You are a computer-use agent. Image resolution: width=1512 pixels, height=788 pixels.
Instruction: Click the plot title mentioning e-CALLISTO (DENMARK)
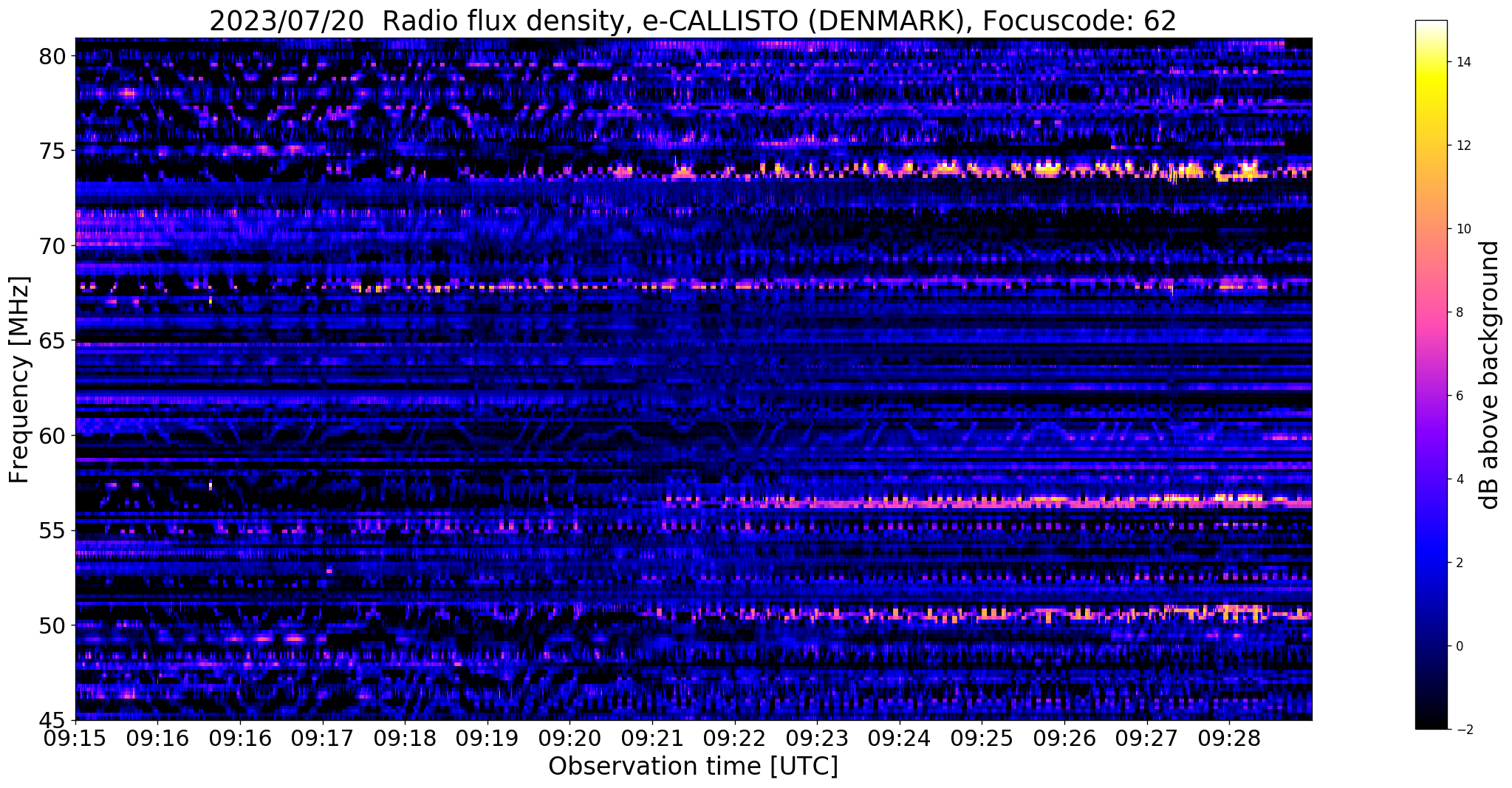(x=693, y=21)
